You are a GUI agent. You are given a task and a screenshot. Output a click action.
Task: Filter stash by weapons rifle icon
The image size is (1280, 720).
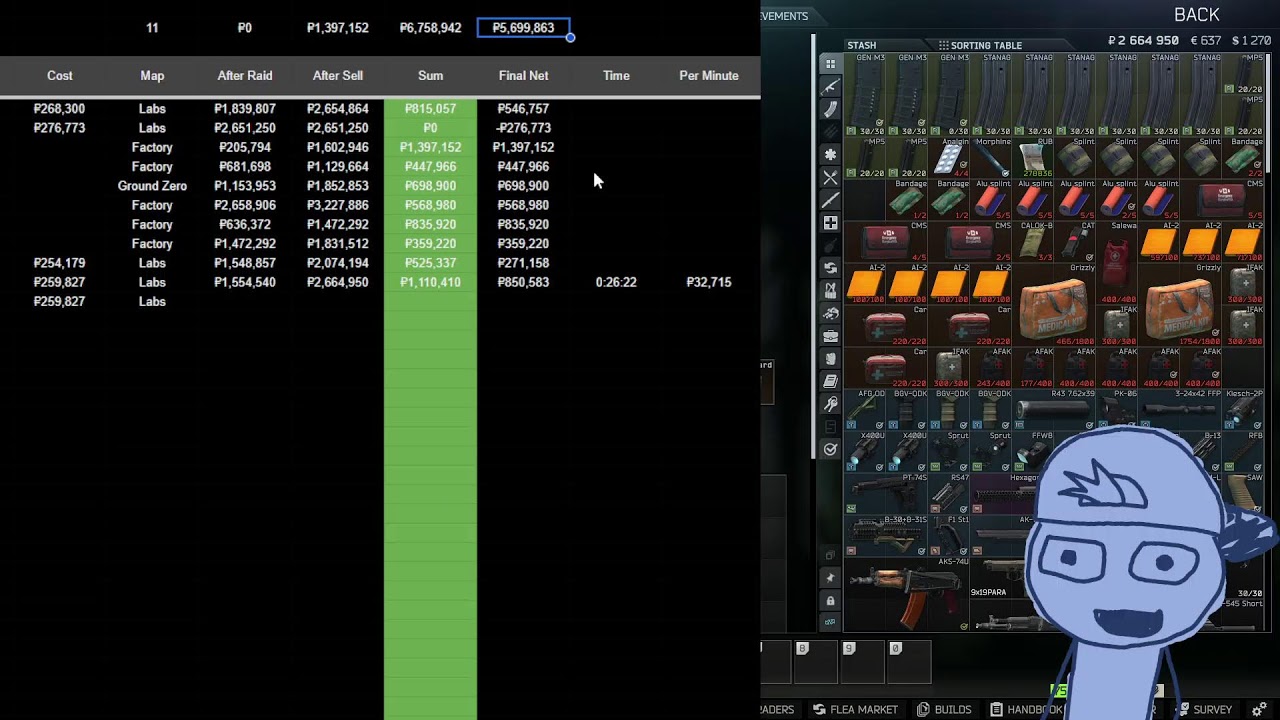click(830, 87)
